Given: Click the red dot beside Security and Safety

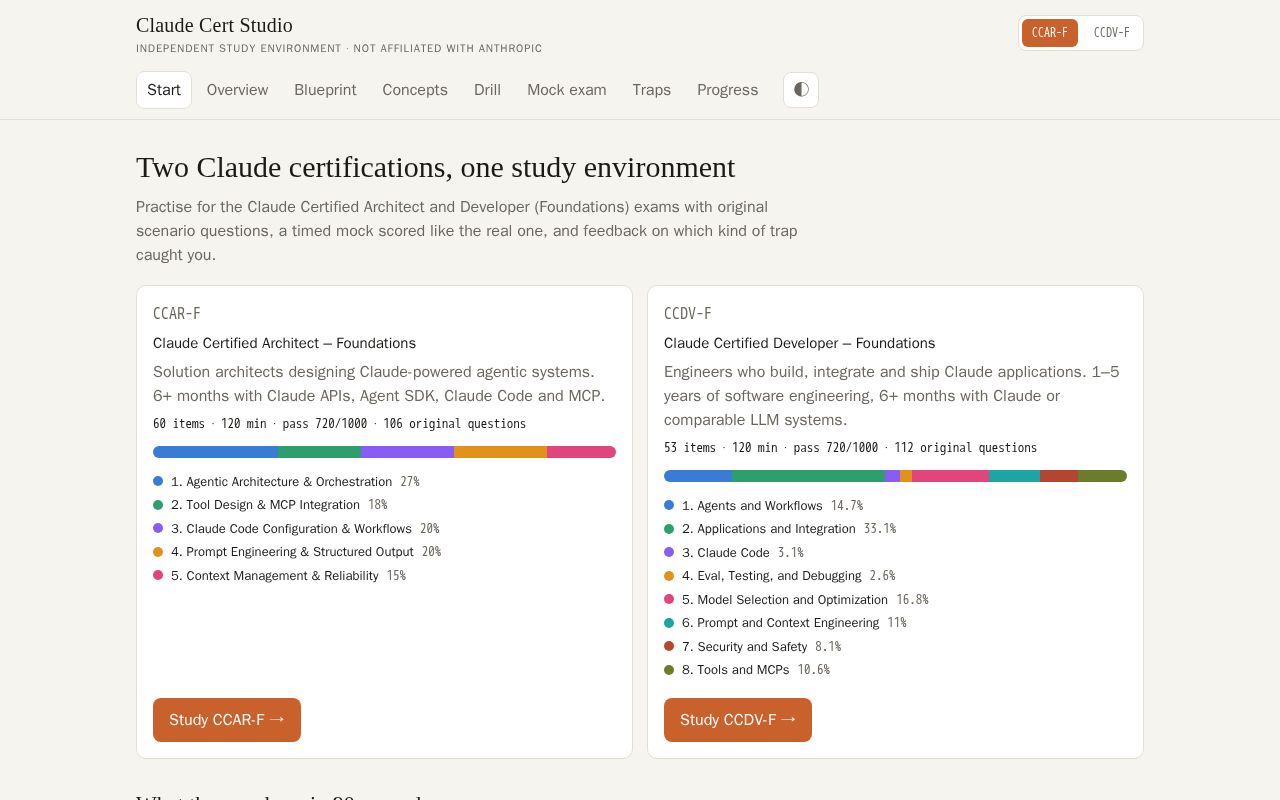Looking at the screenshot, I should (669, 646).
